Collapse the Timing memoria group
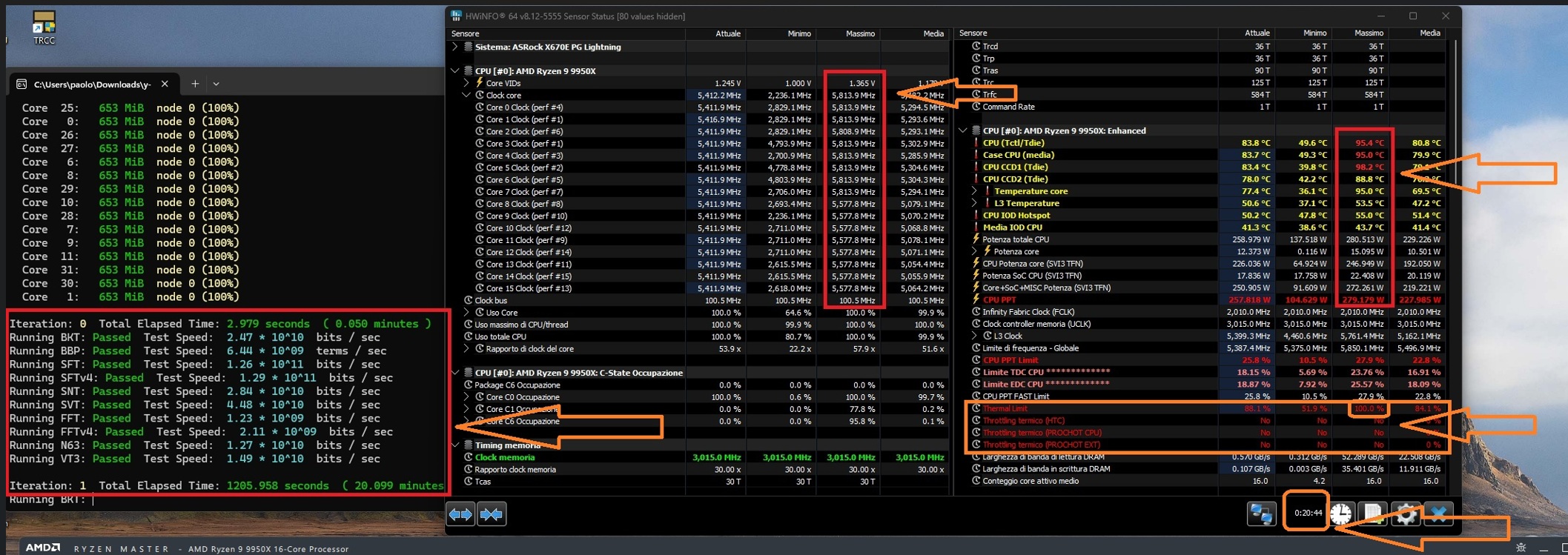1568x555 pixels. (455, 445)
